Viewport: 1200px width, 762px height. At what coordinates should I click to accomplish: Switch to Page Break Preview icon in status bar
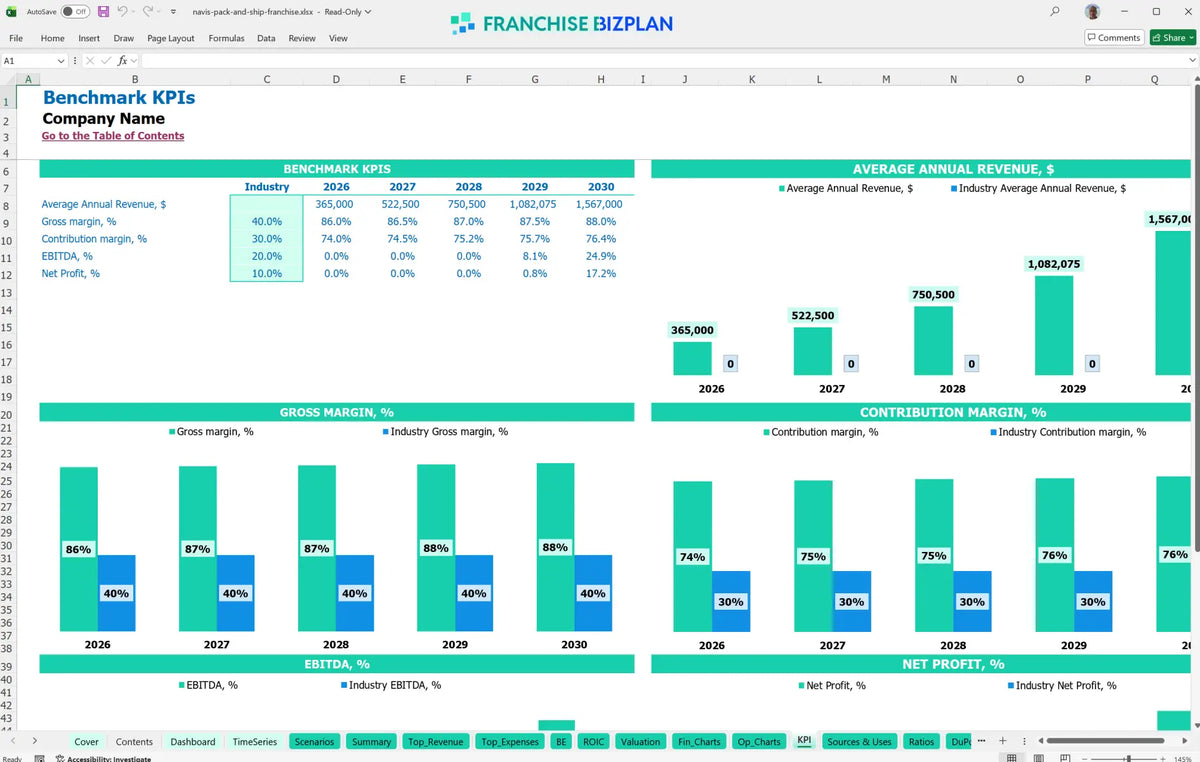coord(1064,758)
